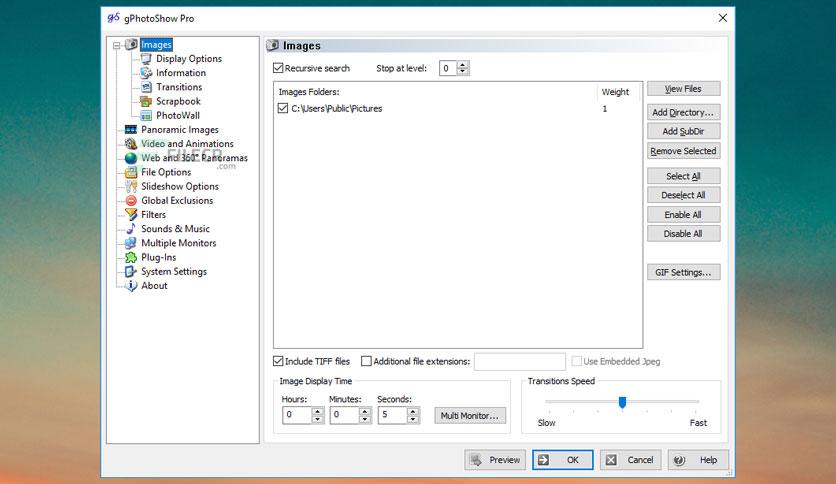The height and width of the screenshot is (484, 836).
Task: Uncheck the C:\Users\Public\Pictures folder checkbox
Action: [x=283, y=108]
